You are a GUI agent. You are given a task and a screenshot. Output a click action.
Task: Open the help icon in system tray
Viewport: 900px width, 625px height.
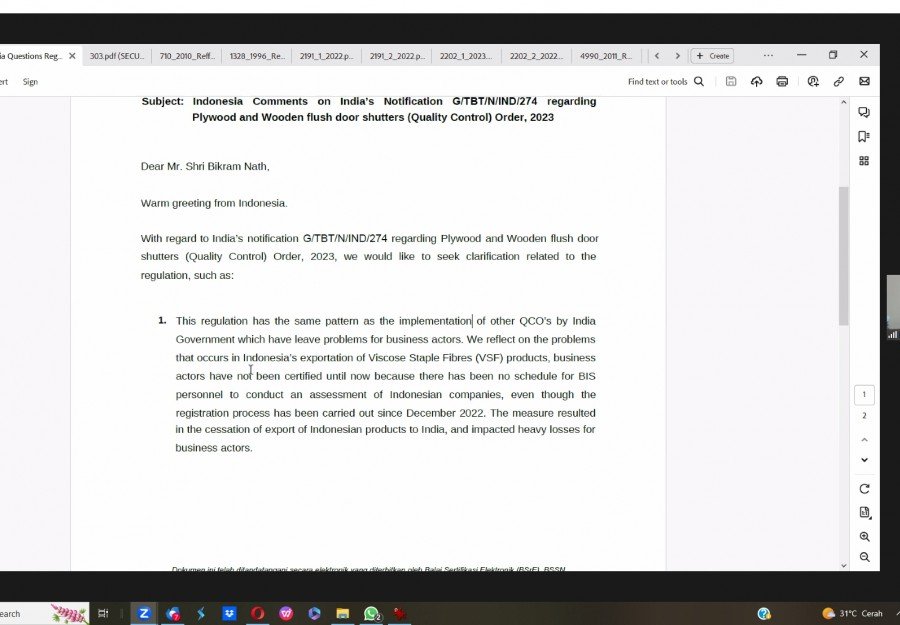(x=764, y=614)
